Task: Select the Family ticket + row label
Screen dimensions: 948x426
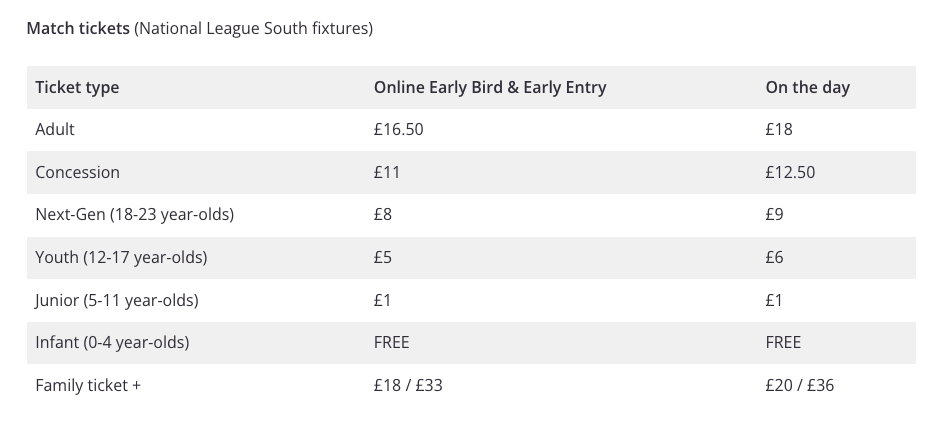Action: pyautogui.click(x=88, y=386)
